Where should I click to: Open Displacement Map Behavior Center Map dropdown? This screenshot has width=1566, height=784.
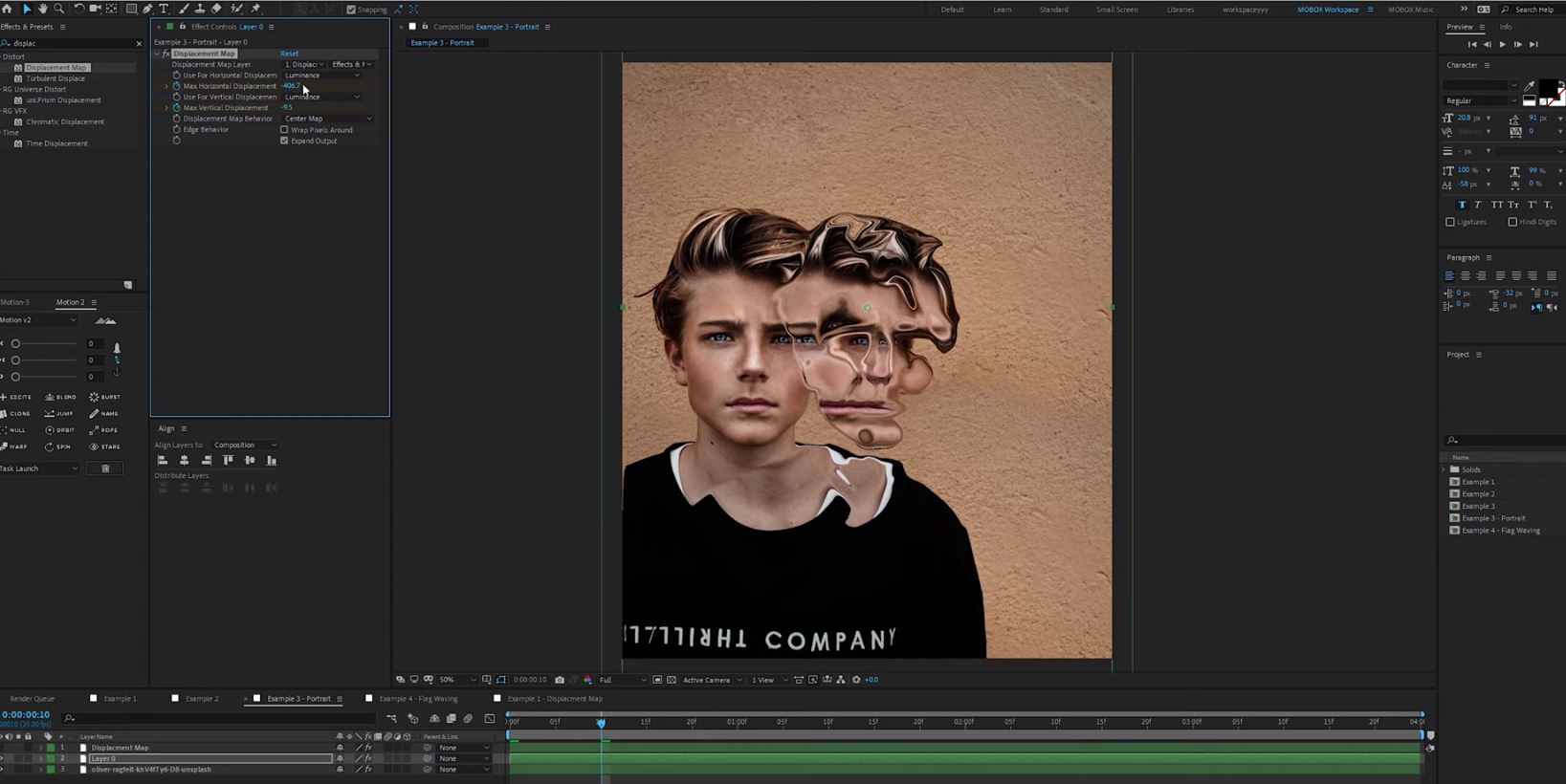tap(328, 119)
